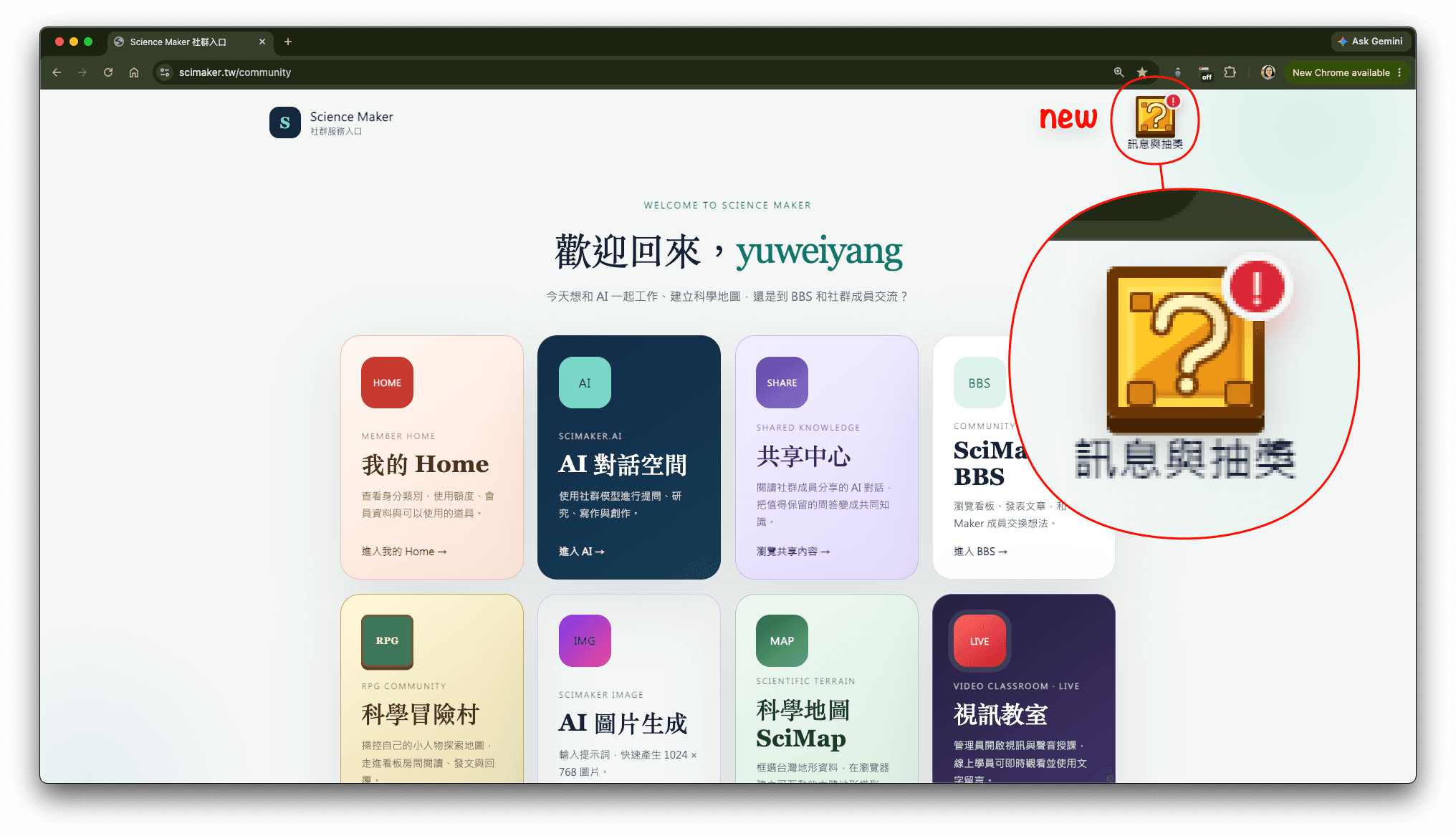Follow the 進入 AI → link
The width and height of the screenshot is (1456, 836).
tap(582, 552)
